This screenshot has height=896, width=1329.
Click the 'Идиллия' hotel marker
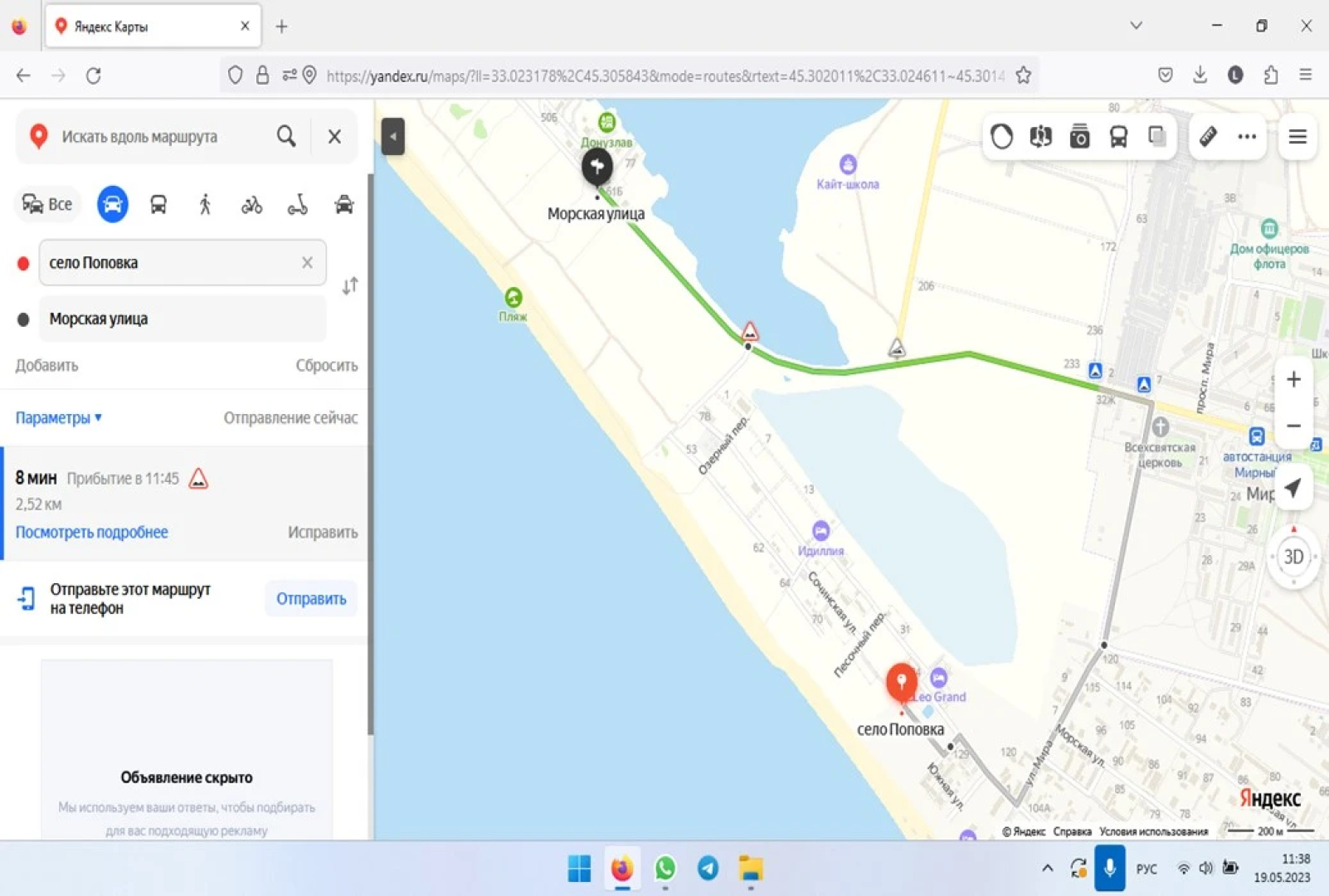(820, 530)
